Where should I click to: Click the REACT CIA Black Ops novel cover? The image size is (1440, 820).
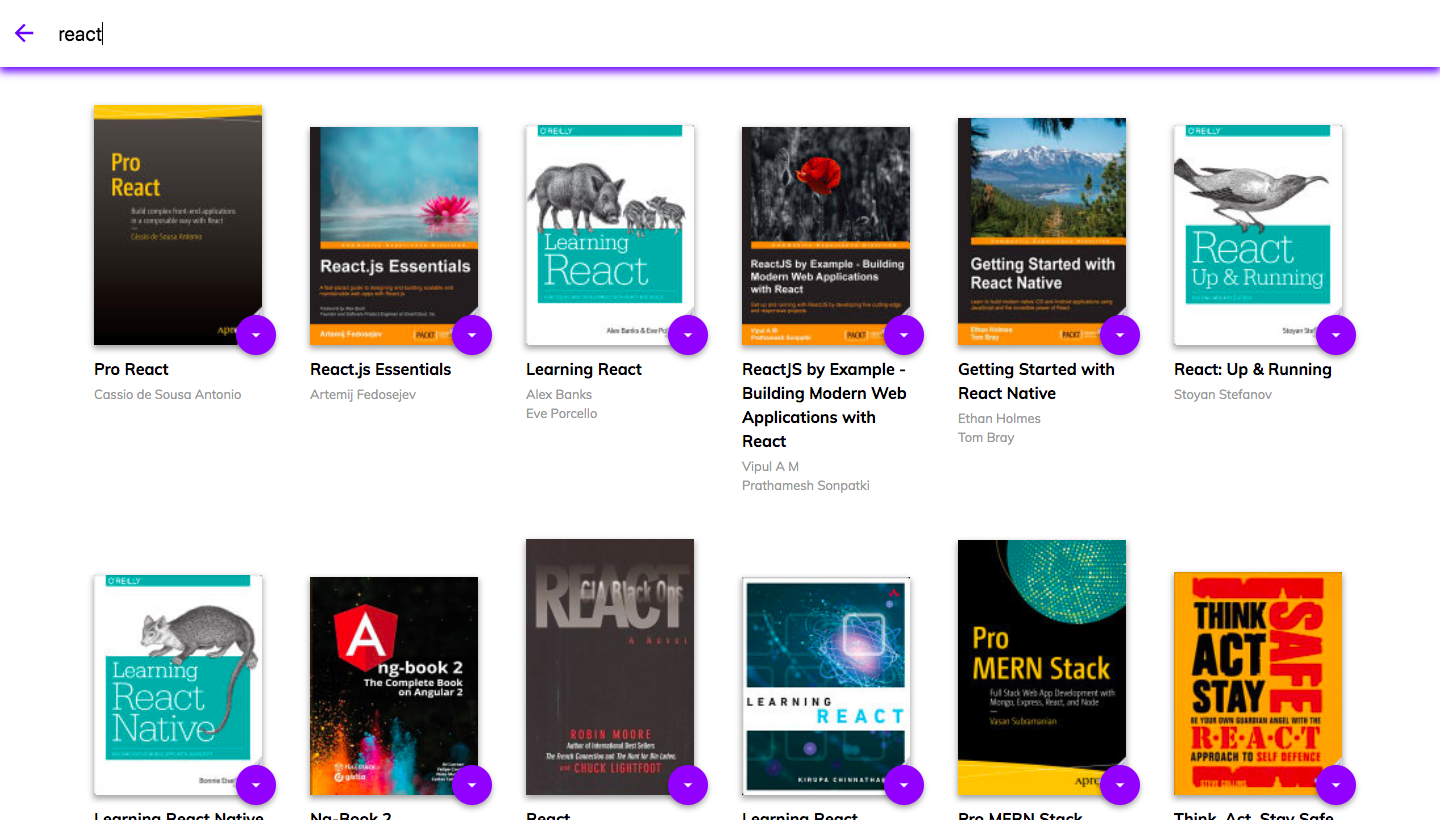pyautogui.click(x=610, y=667)
